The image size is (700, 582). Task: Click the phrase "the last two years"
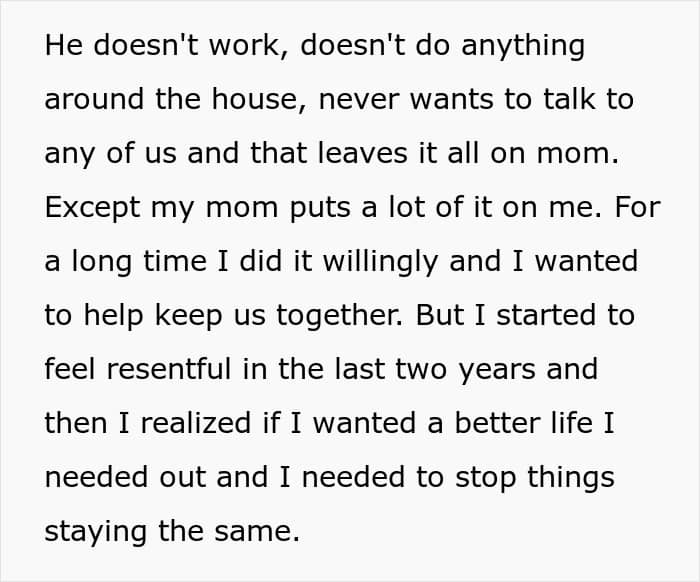click(x=407, y=370)
